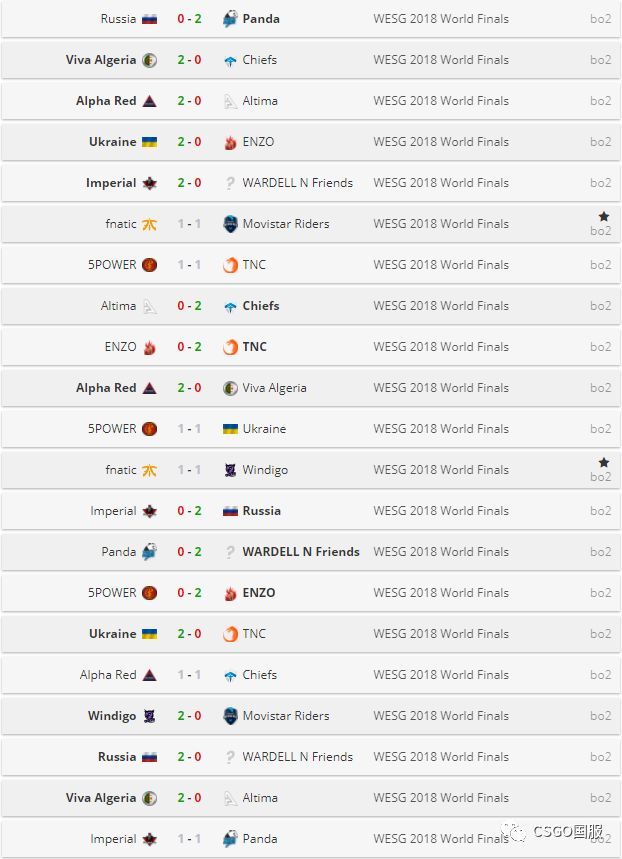This screenshot has height=859, width=622.
Task: Click Windigo logo in Windigo vs Movistar Riders row
Action: pos(149,716)
